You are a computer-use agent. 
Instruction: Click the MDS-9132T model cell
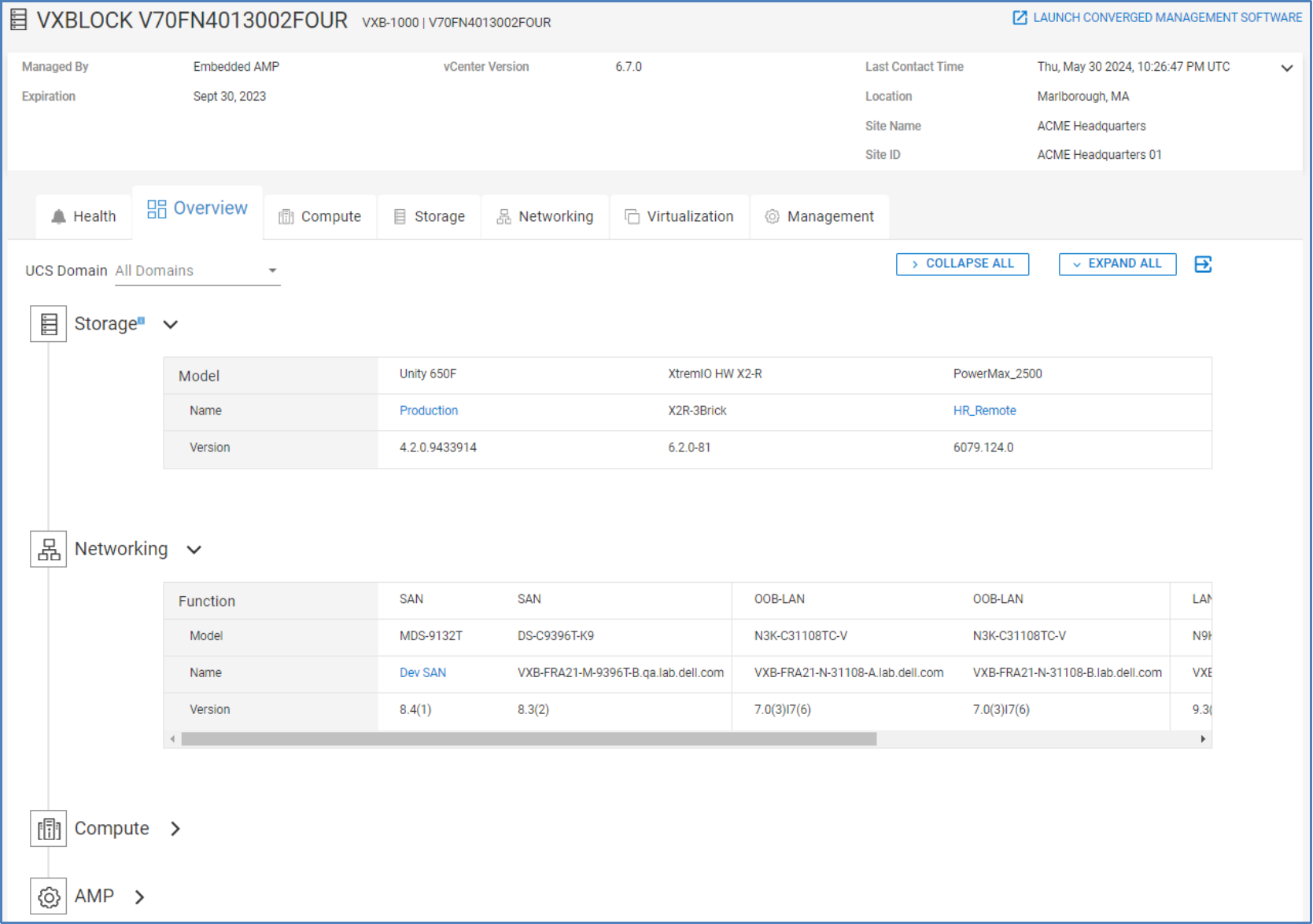click(x=431, y=636)
